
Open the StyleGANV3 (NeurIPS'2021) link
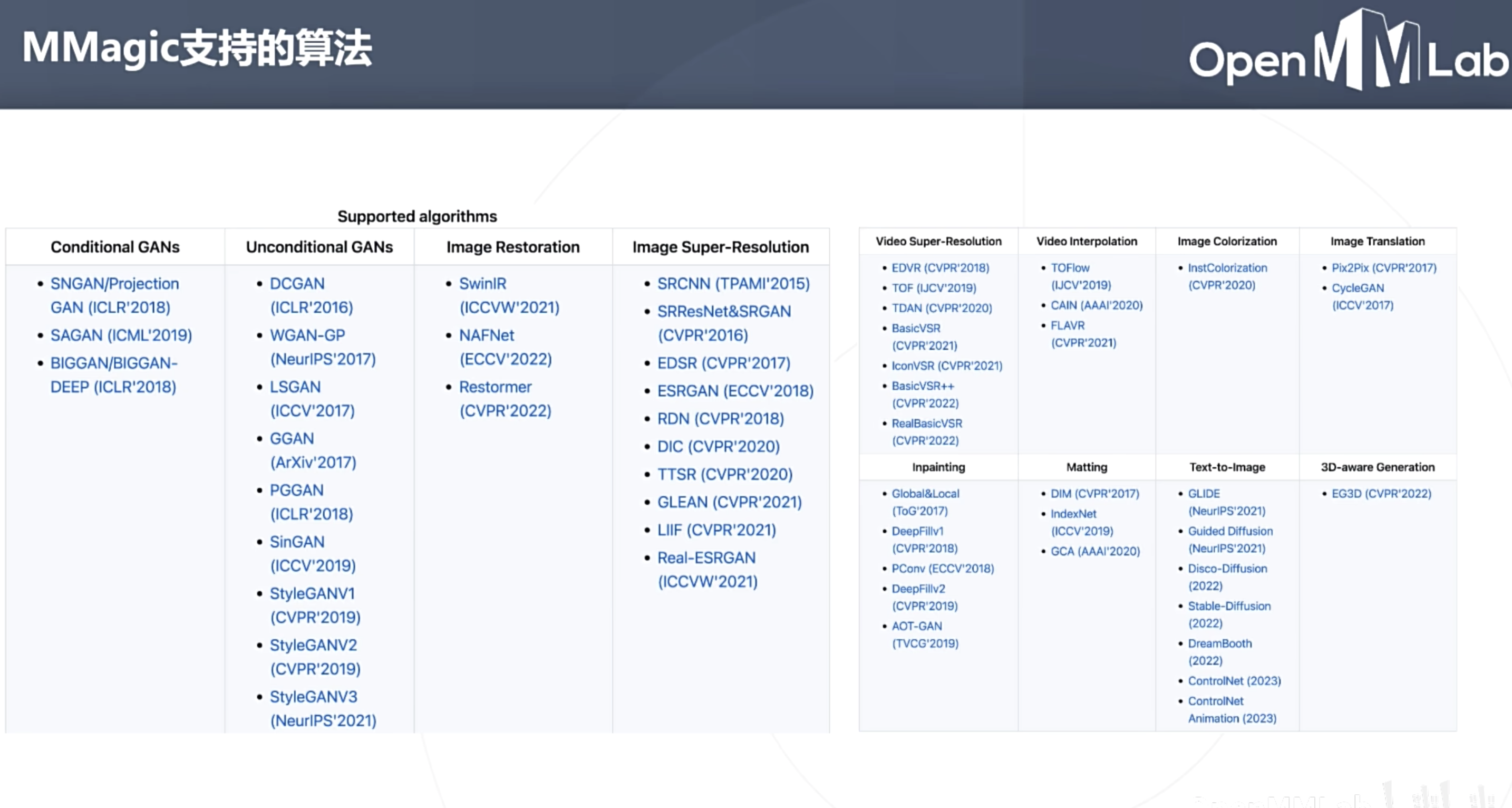tap(313, 697)
